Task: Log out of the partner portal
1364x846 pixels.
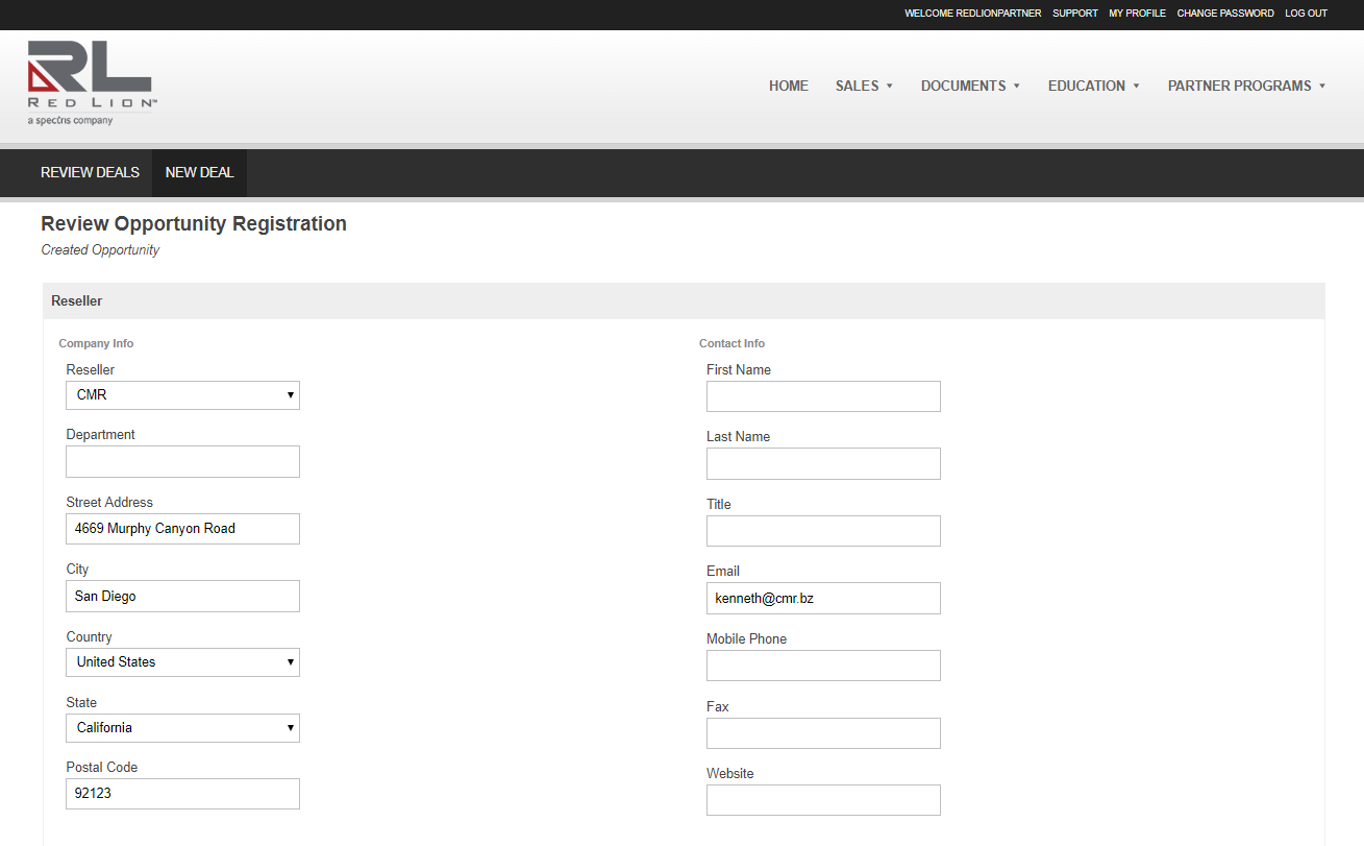Action: tap(1306, 14)
